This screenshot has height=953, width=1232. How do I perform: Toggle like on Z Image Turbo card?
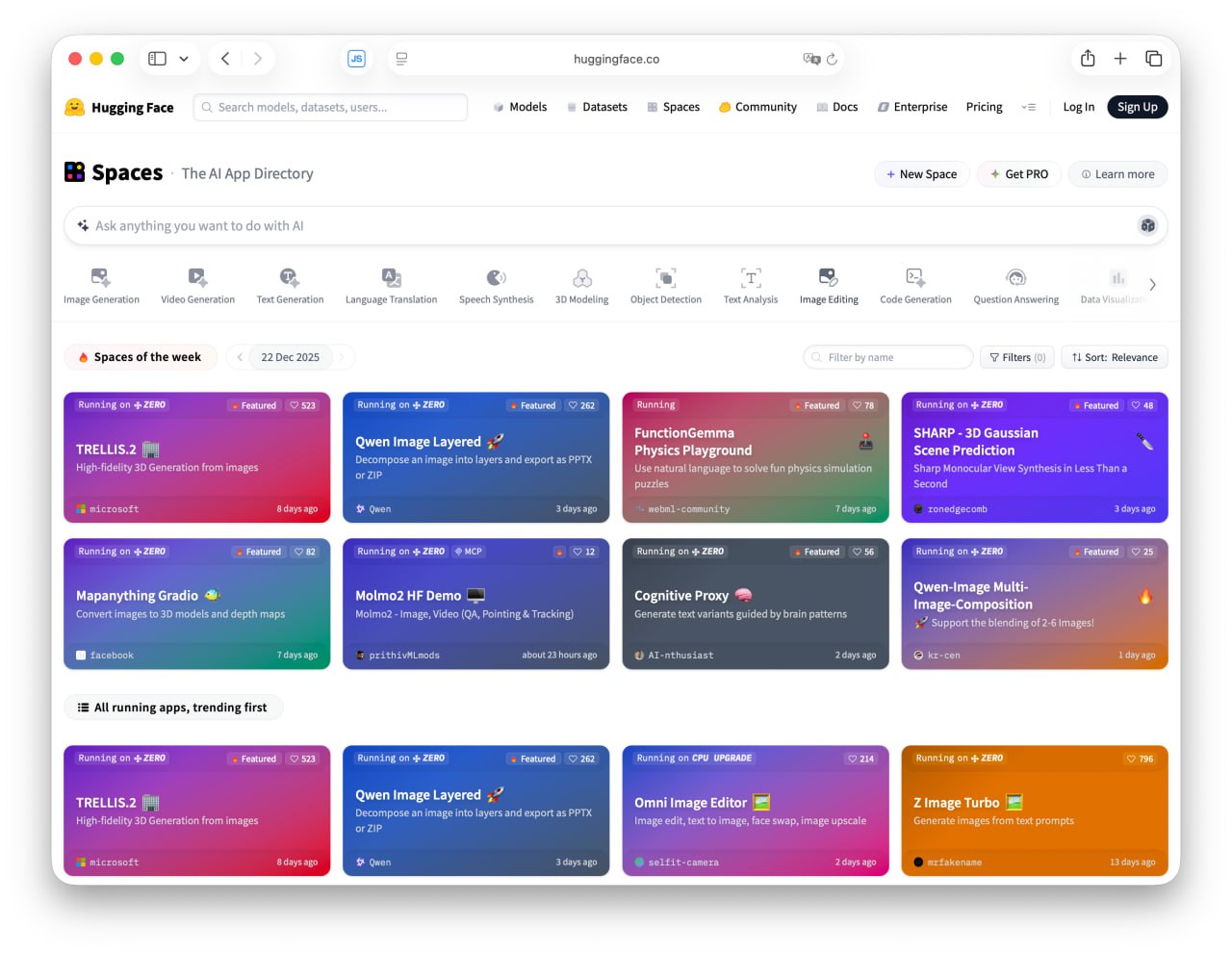click(1140, 759)
